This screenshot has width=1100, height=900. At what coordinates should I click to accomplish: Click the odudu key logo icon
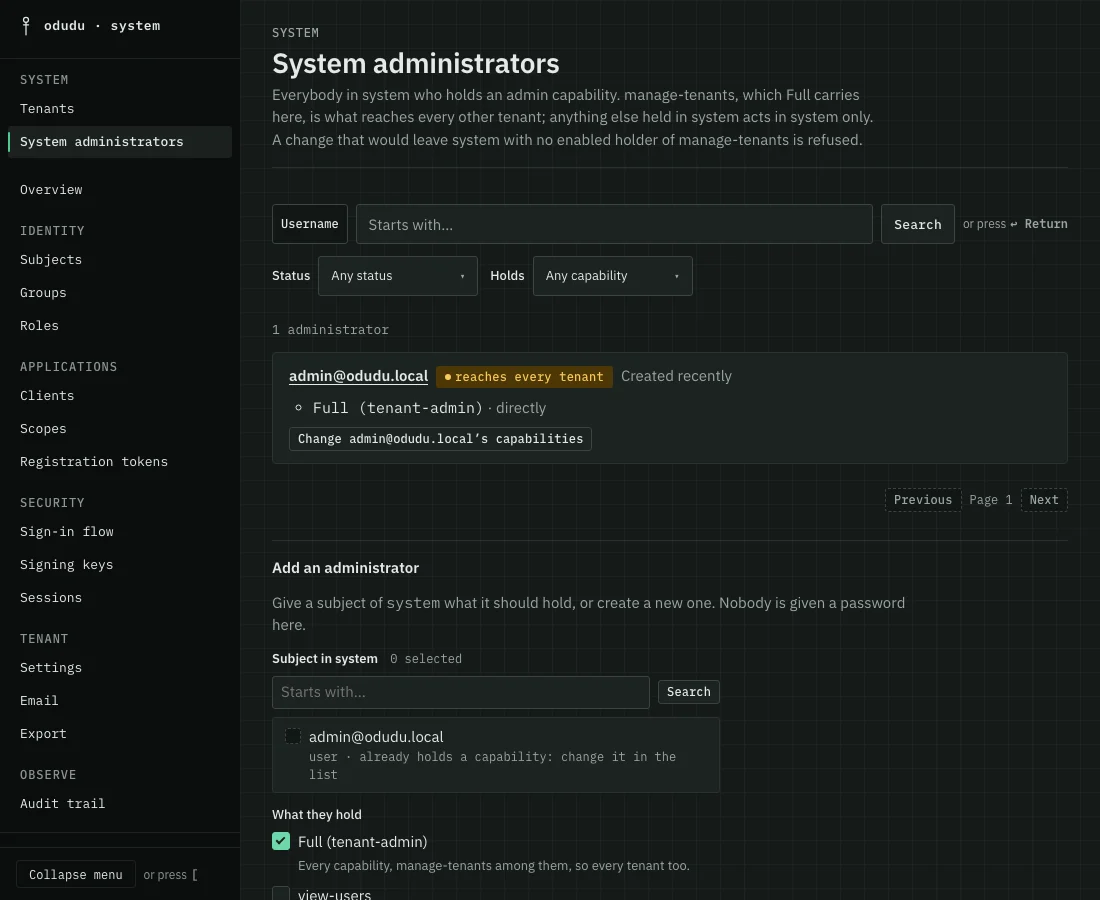[26, 26]
